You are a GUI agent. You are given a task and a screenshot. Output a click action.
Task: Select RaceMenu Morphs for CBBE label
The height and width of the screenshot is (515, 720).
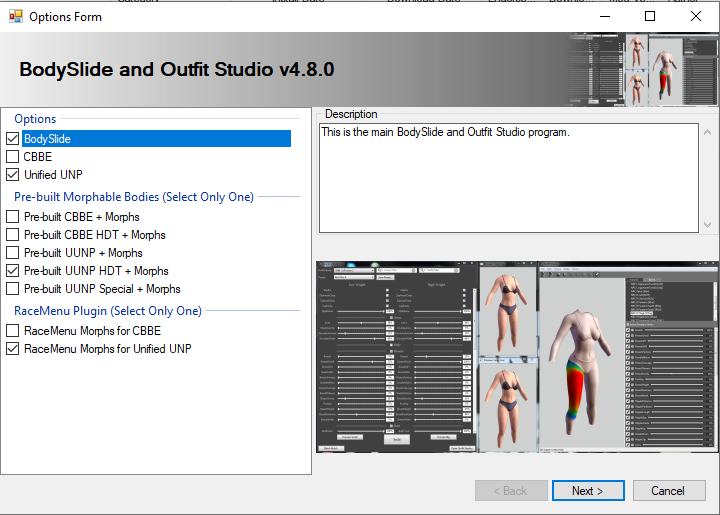coord(92,330)
